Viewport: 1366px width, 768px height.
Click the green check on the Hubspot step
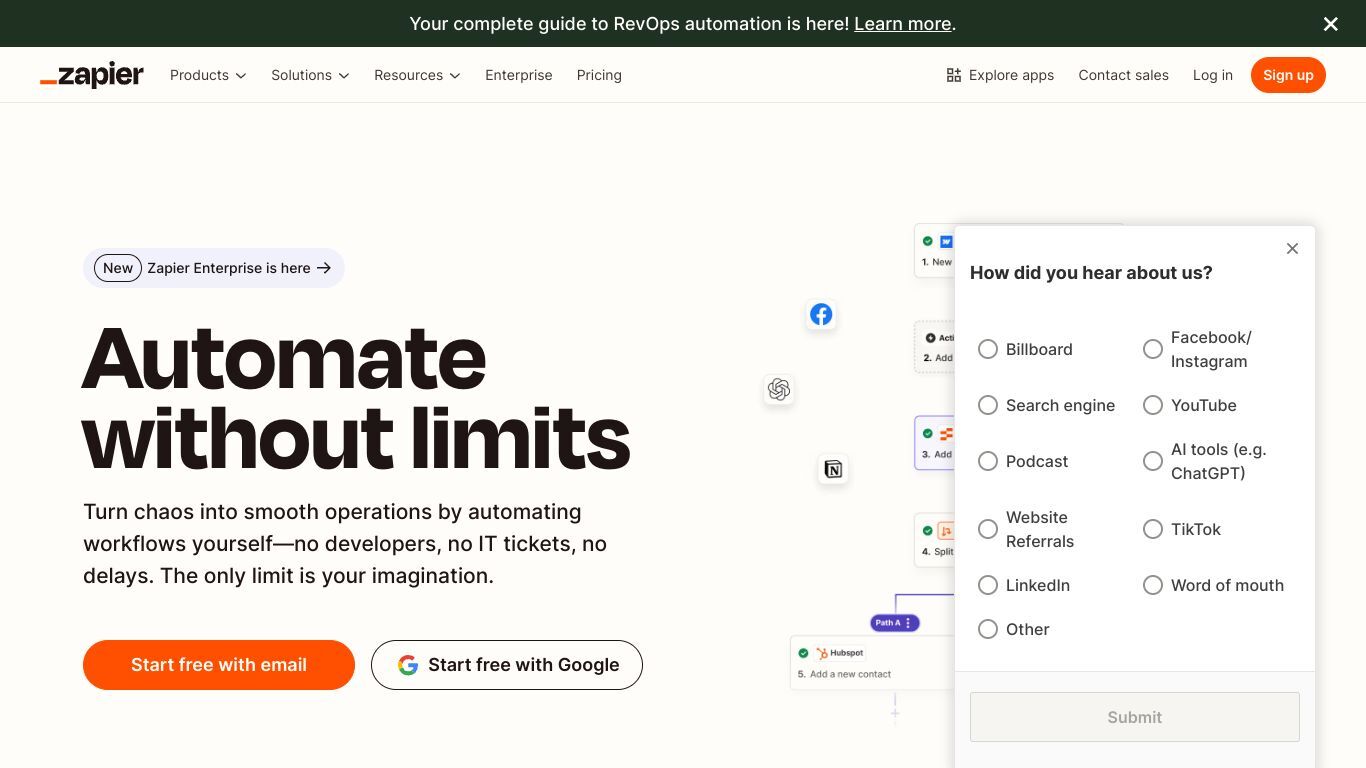803,653
